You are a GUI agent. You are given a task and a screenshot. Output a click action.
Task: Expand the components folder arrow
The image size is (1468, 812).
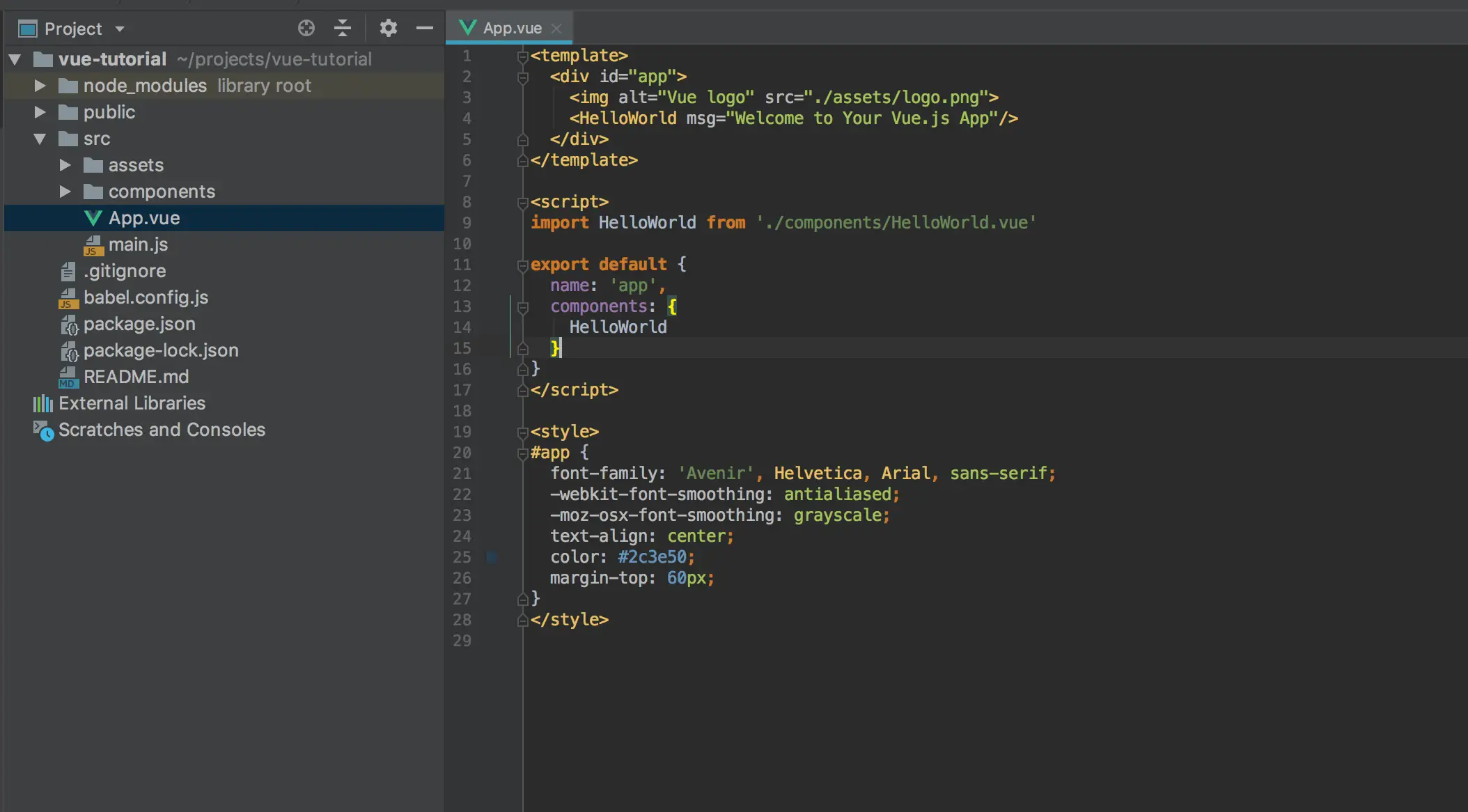coord(65,192)
